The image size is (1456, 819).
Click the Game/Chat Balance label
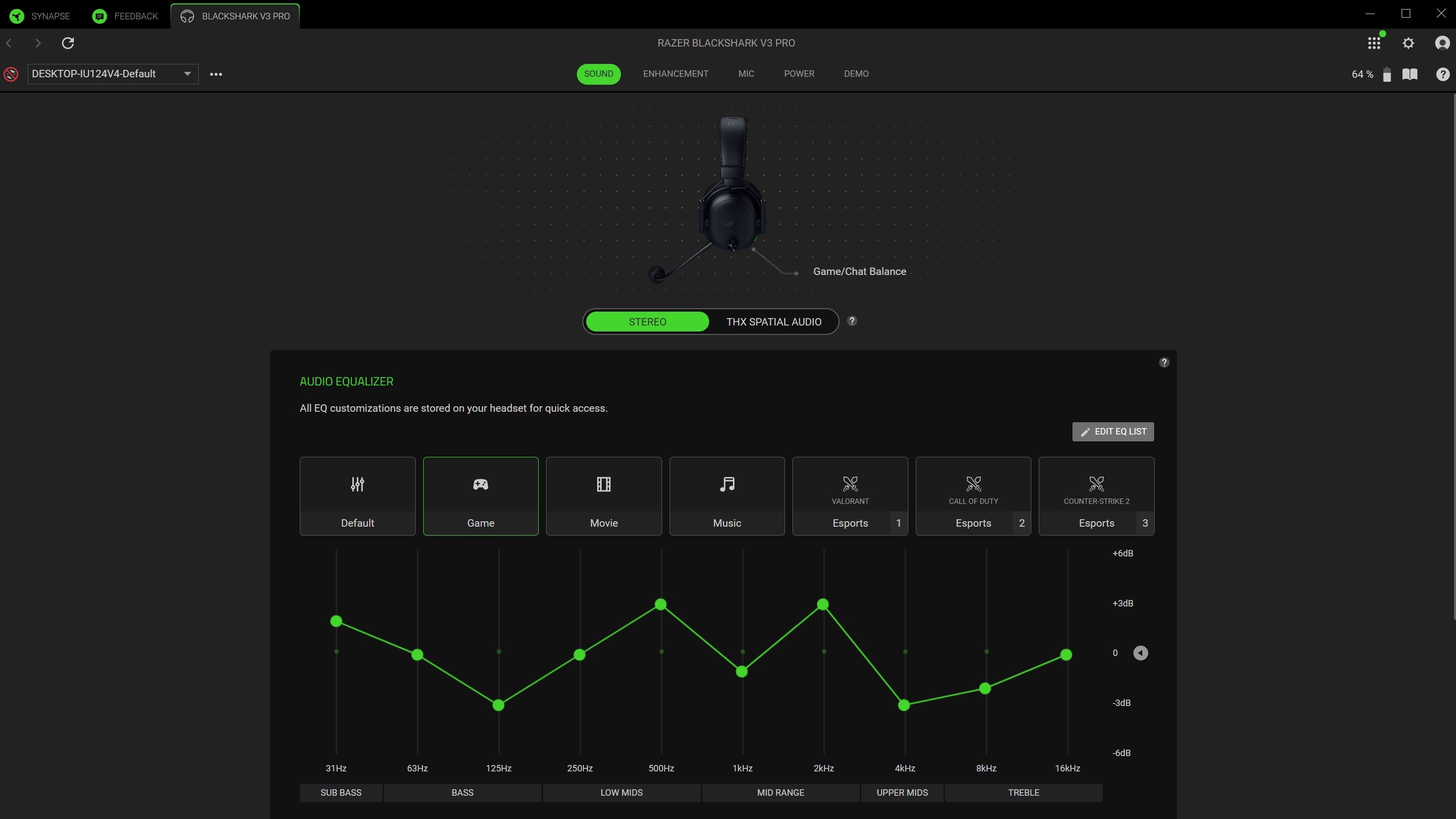click(x=859, y=272)
